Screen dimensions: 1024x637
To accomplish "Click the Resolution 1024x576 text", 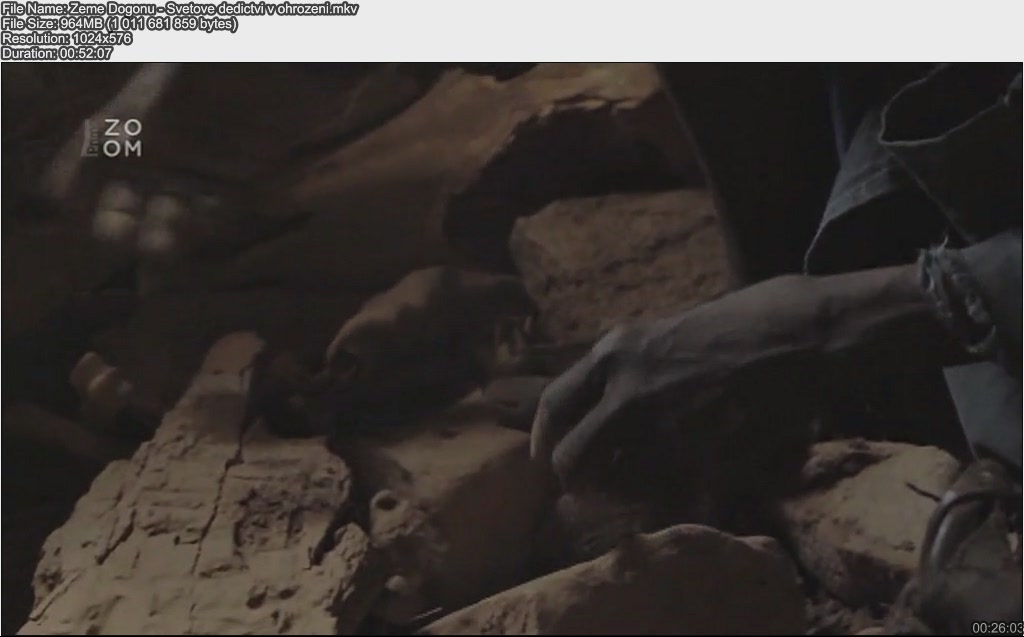I will 67,38.
